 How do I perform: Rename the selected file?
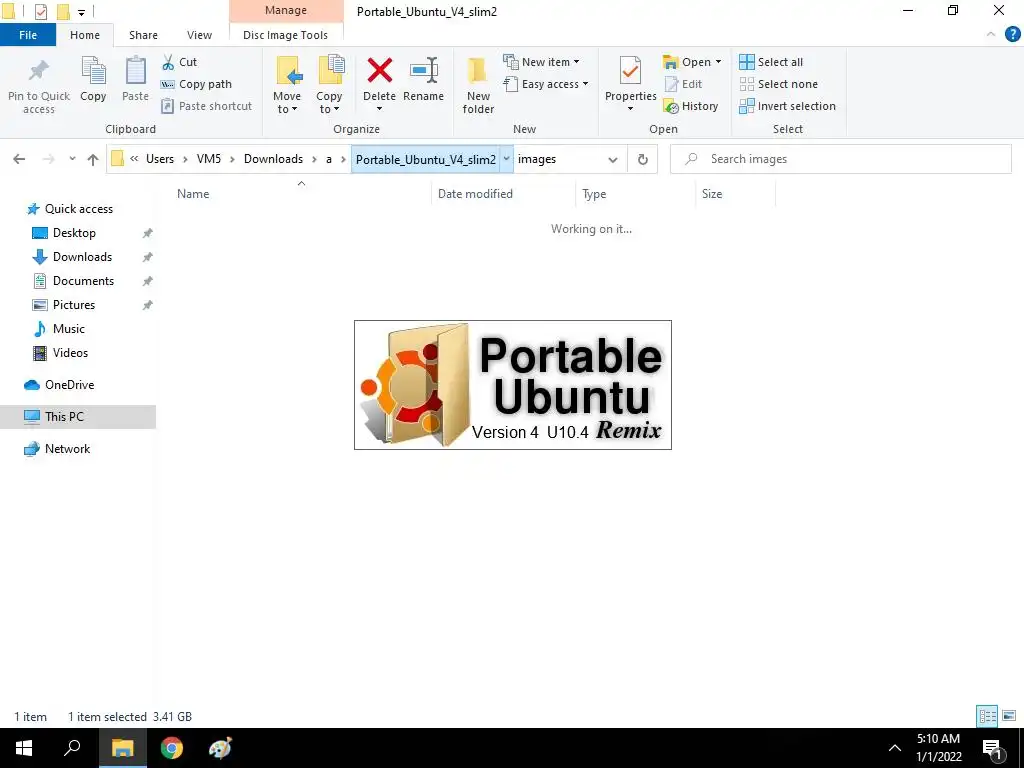pos(423,80)
